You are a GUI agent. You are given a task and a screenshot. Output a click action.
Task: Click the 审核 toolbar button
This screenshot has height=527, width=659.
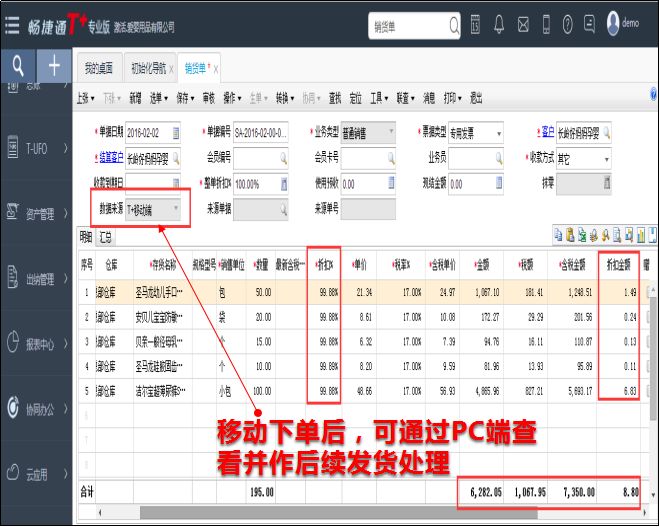[208, 98]
